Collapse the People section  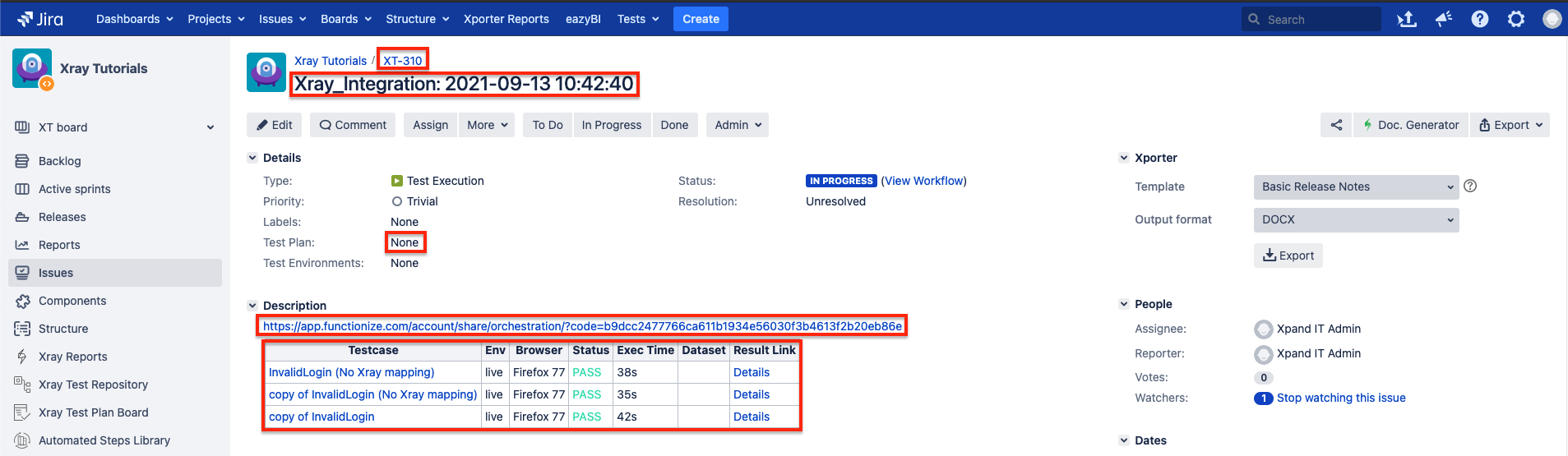(1124, 304)
